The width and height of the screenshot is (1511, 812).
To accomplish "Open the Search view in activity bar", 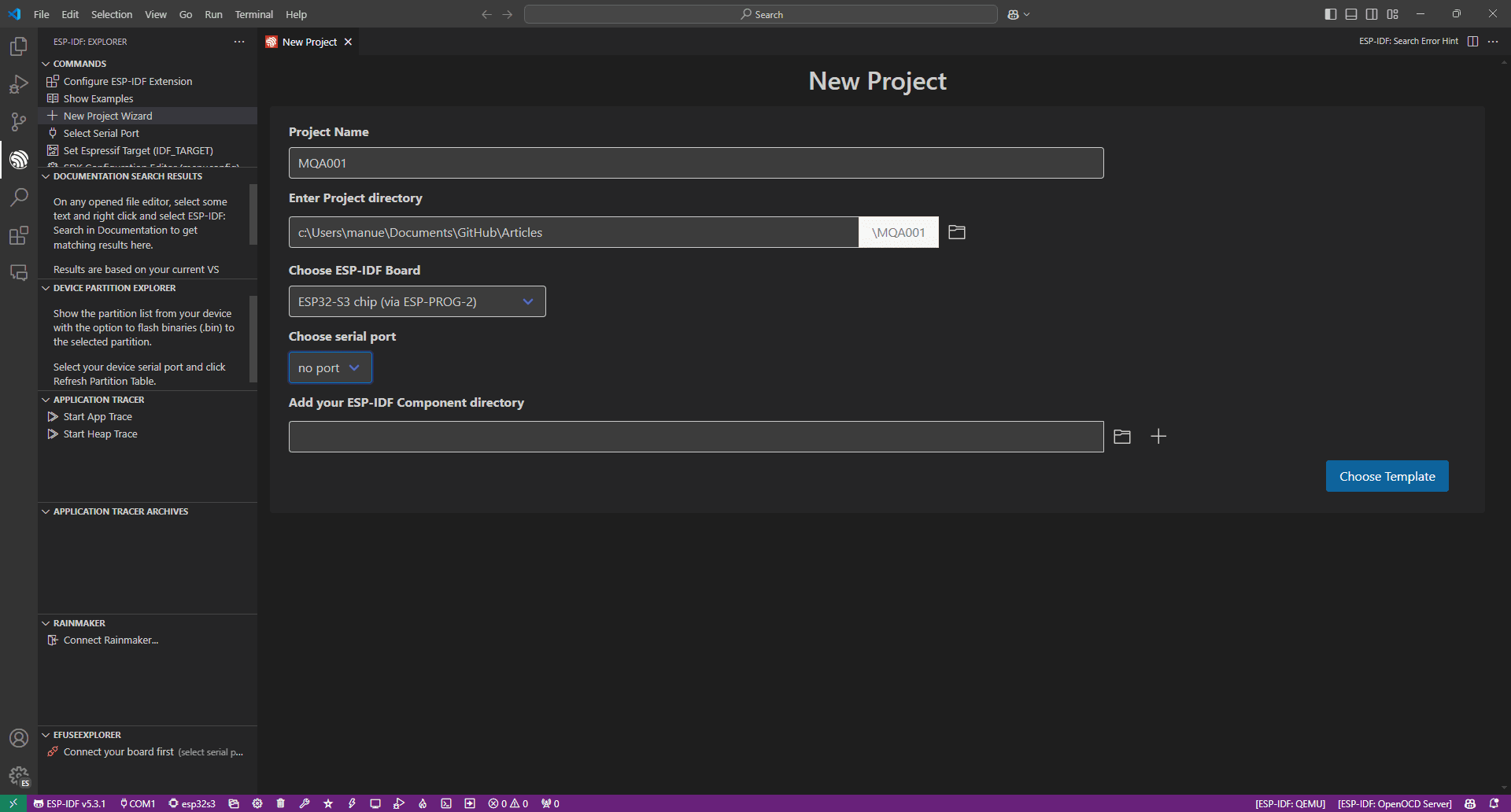I will pyautogui.click(x=19, y=197).
